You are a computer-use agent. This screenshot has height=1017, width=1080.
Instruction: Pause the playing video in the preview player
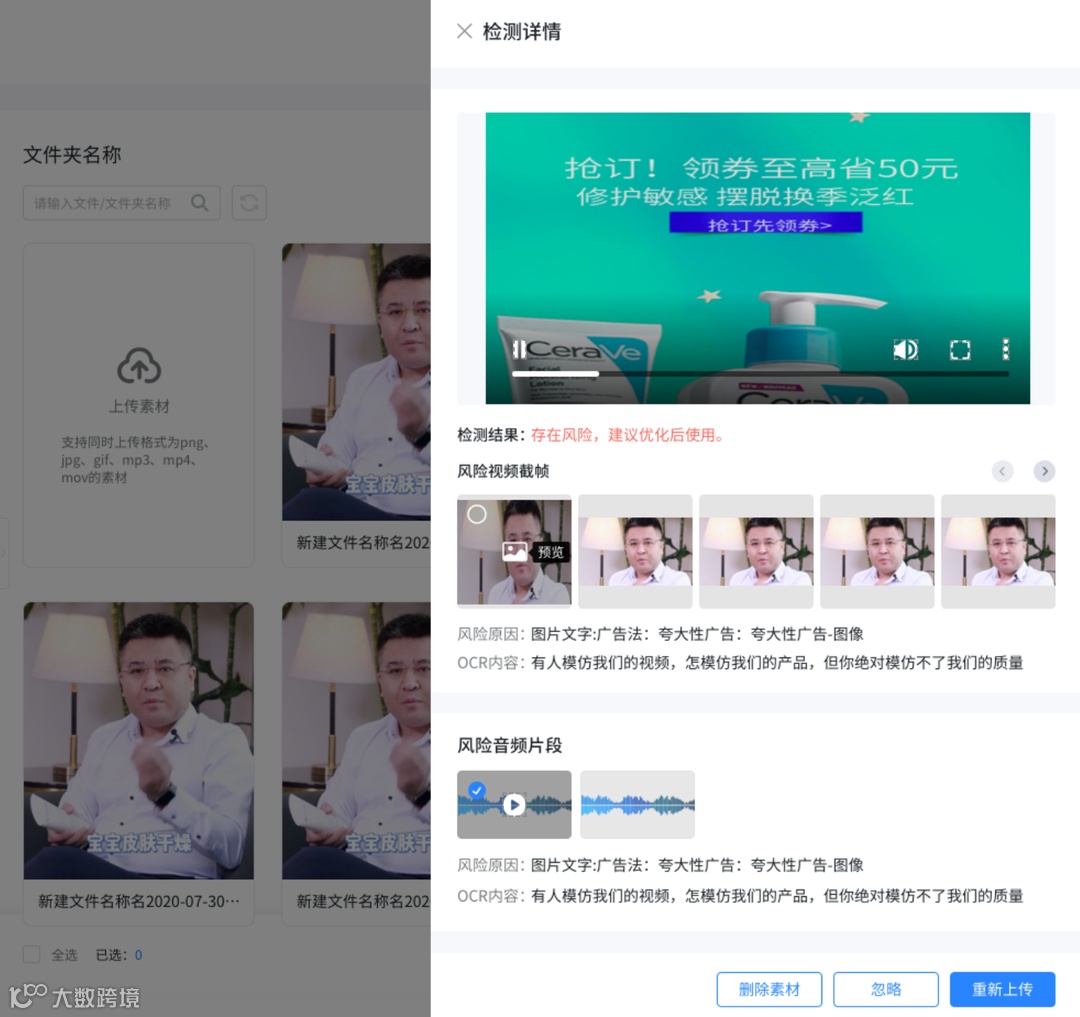point(519,349)
